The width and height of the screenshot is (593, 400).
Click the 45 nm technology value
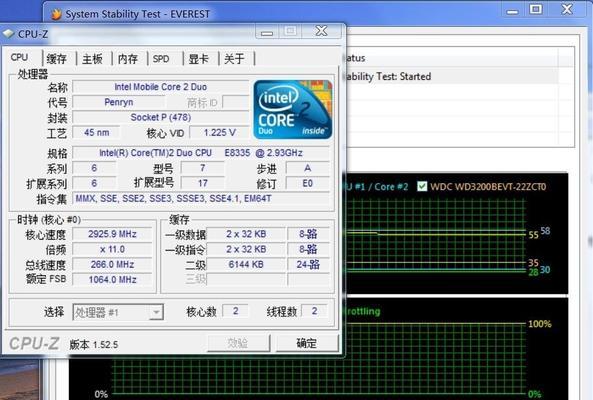pyautogui.click(x=97, y=133)
